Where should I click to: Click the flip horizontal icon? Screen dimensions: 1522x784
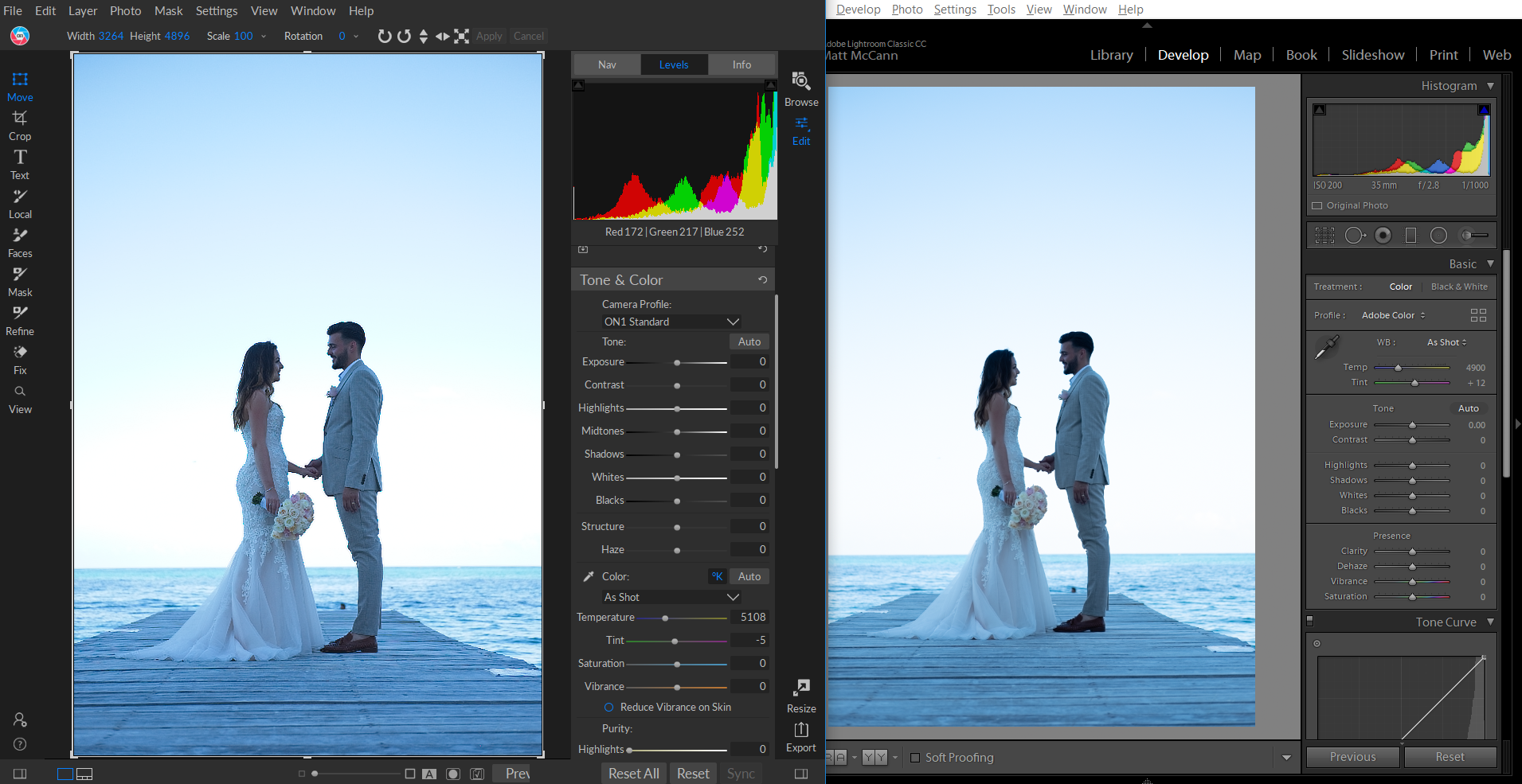pyautogui.click(x=442, y=36)
